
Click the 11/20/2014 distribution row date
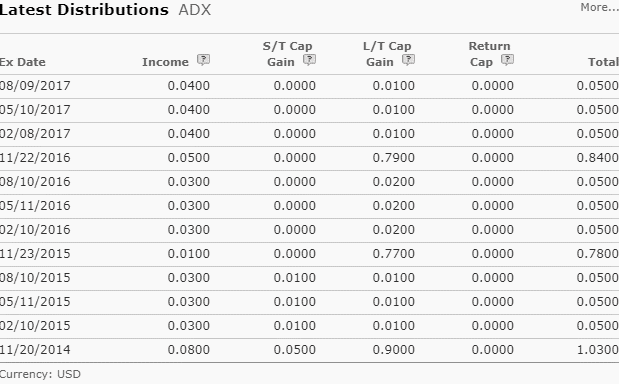35,350
